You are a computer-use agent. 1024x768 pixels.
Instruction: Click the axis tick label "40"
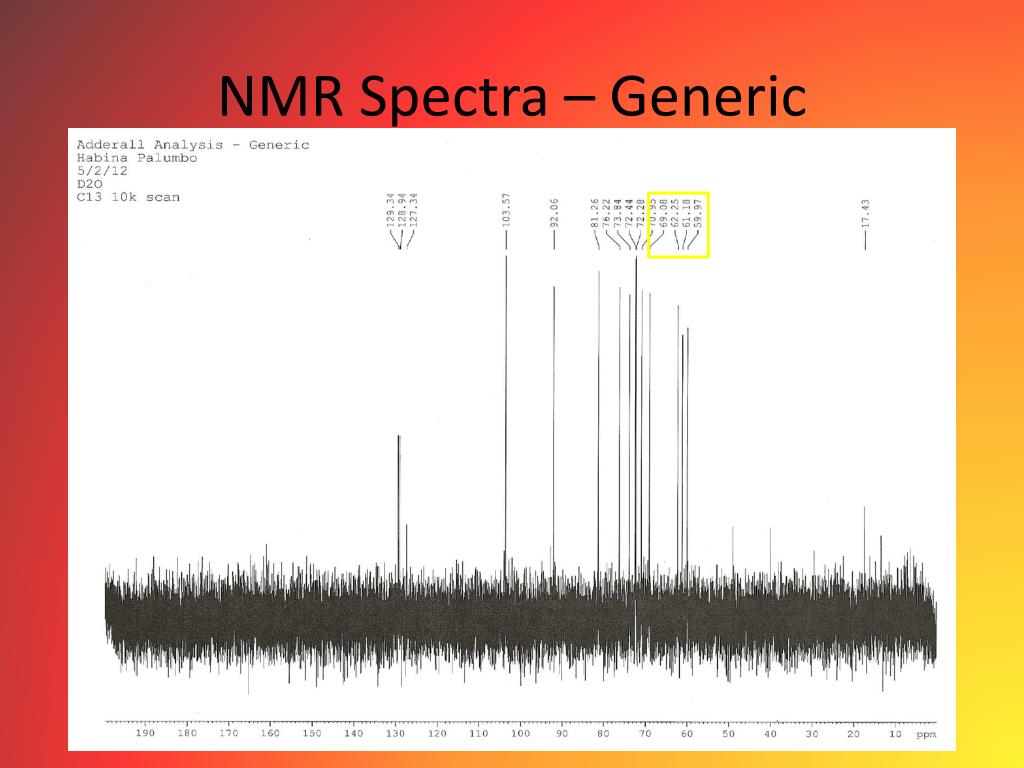point(771,733)
